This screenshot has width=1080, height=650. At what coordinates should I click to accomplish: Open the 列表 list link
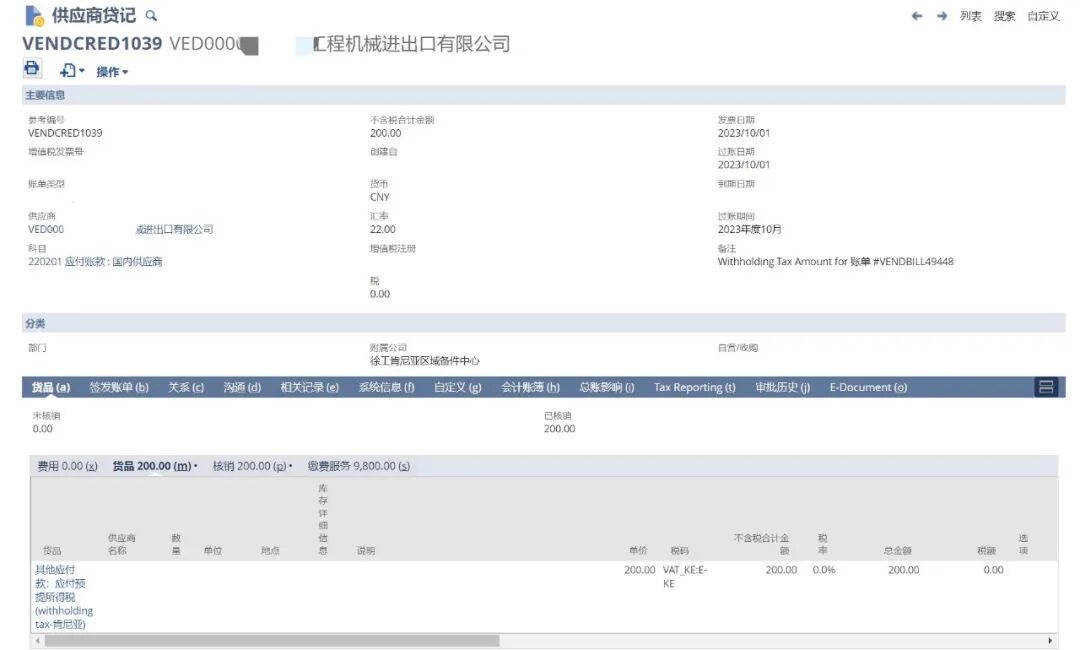[970, 16]
